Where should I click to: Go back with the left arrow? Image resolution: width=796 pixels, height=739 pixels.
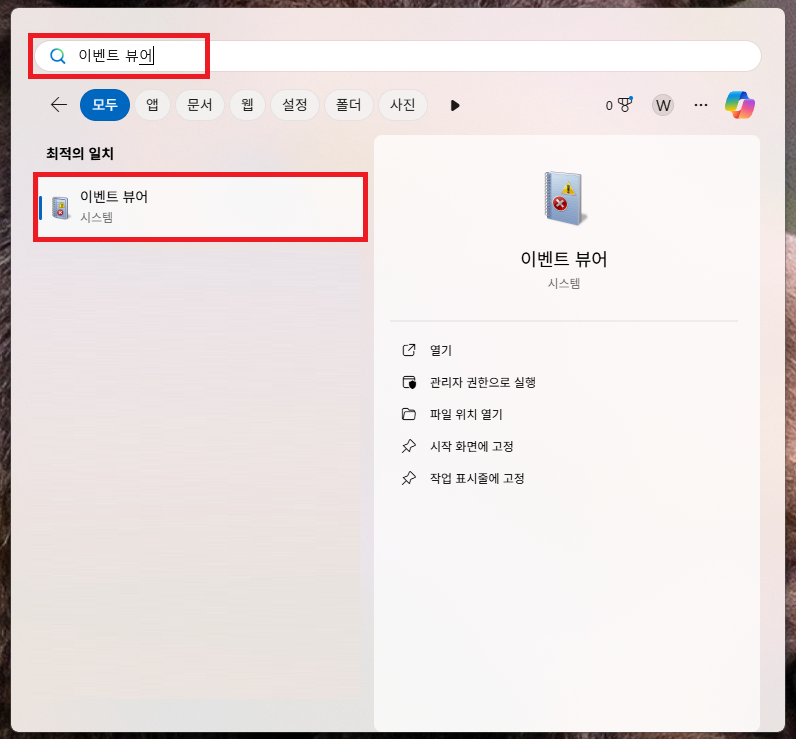coord(59,105)
